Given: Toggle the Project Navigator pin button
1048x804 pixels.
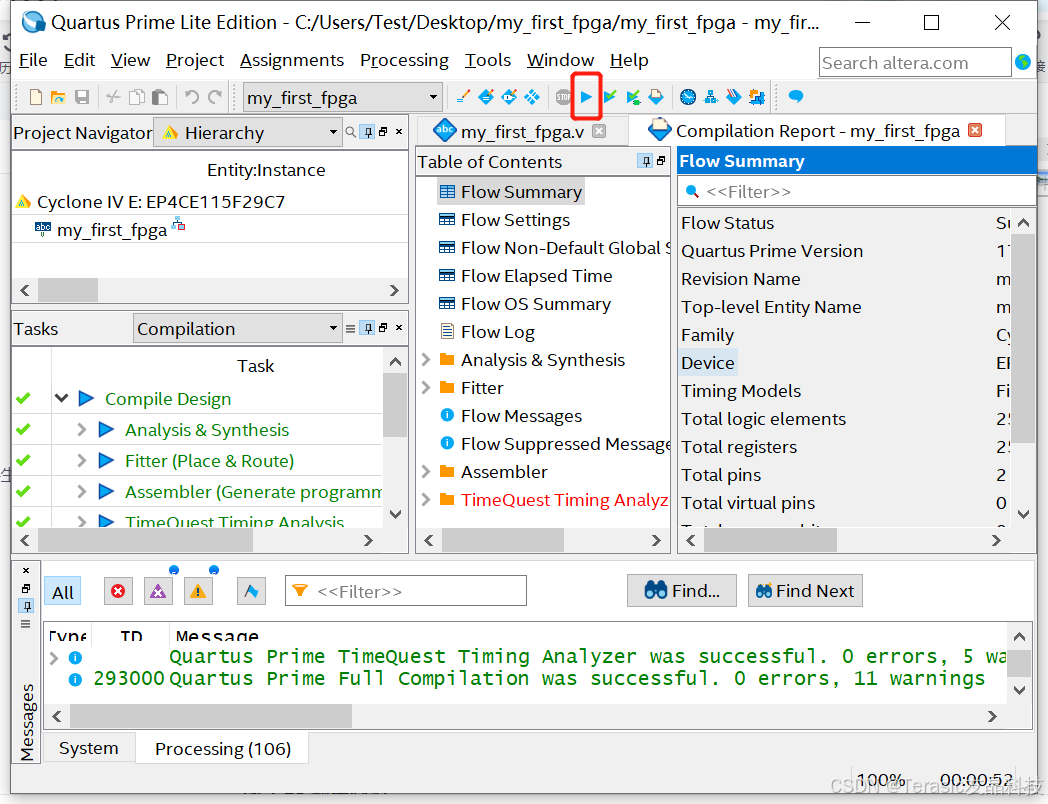Looking at the screenshot, I should [368, 132].
